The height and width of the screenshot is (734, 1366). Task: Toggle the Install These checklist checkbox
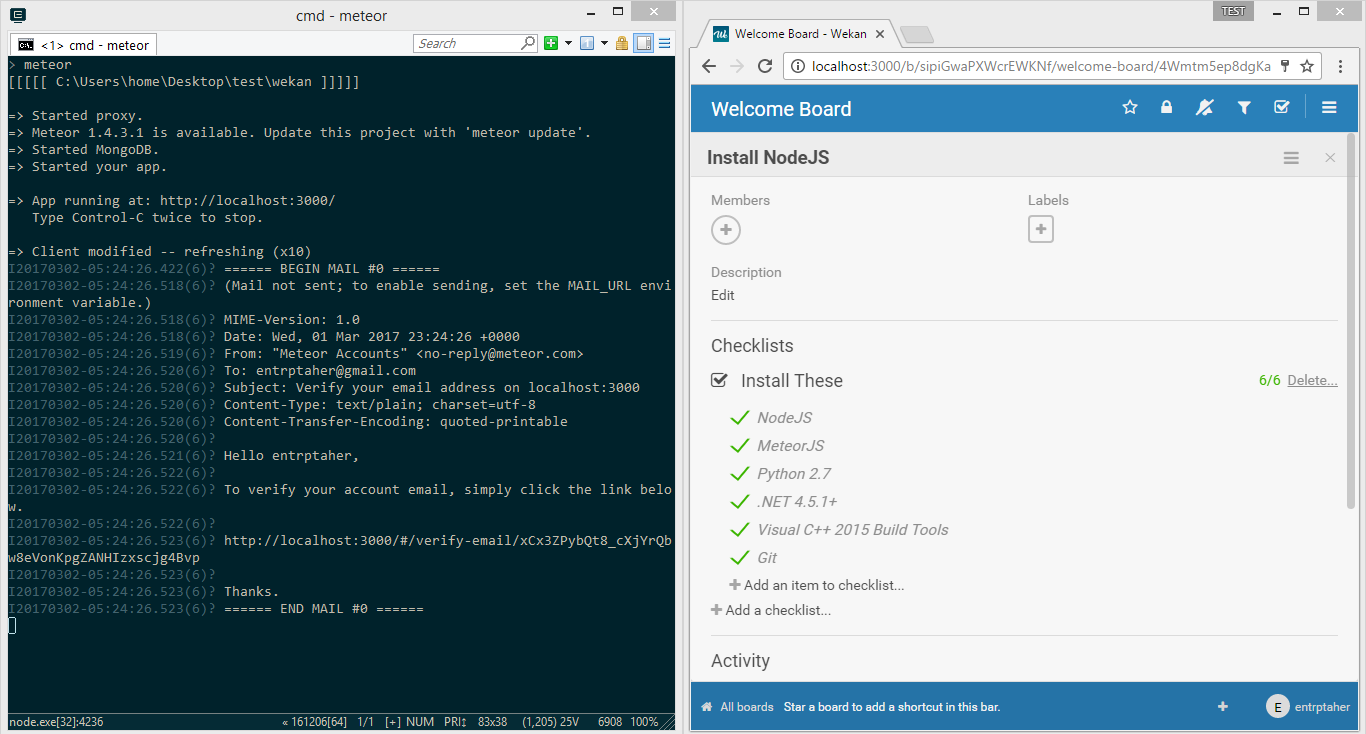[x=718, y=380]
